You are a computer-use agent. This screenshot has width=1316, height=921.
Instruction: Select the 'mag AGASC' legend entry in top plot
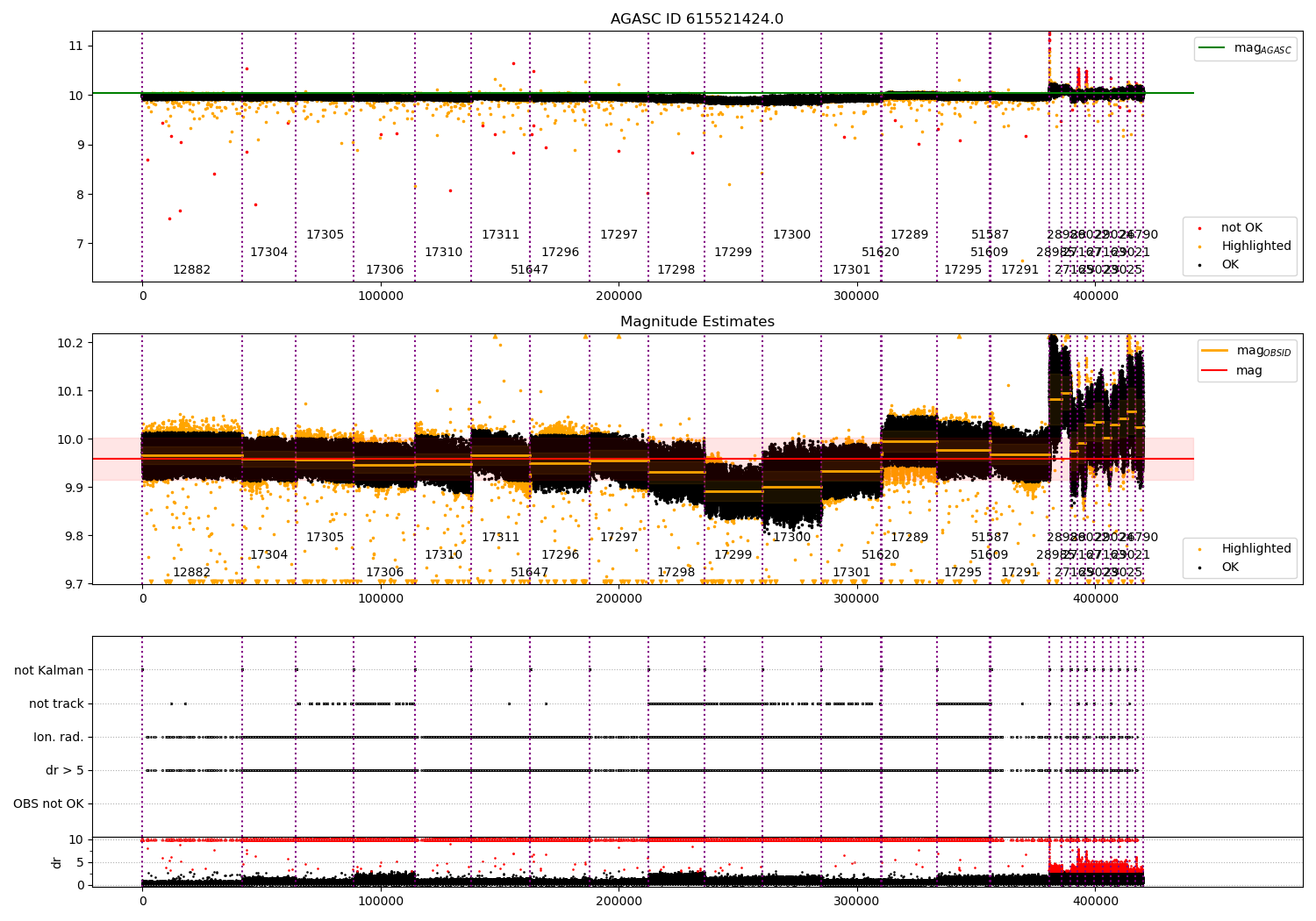coord(1246,48)
